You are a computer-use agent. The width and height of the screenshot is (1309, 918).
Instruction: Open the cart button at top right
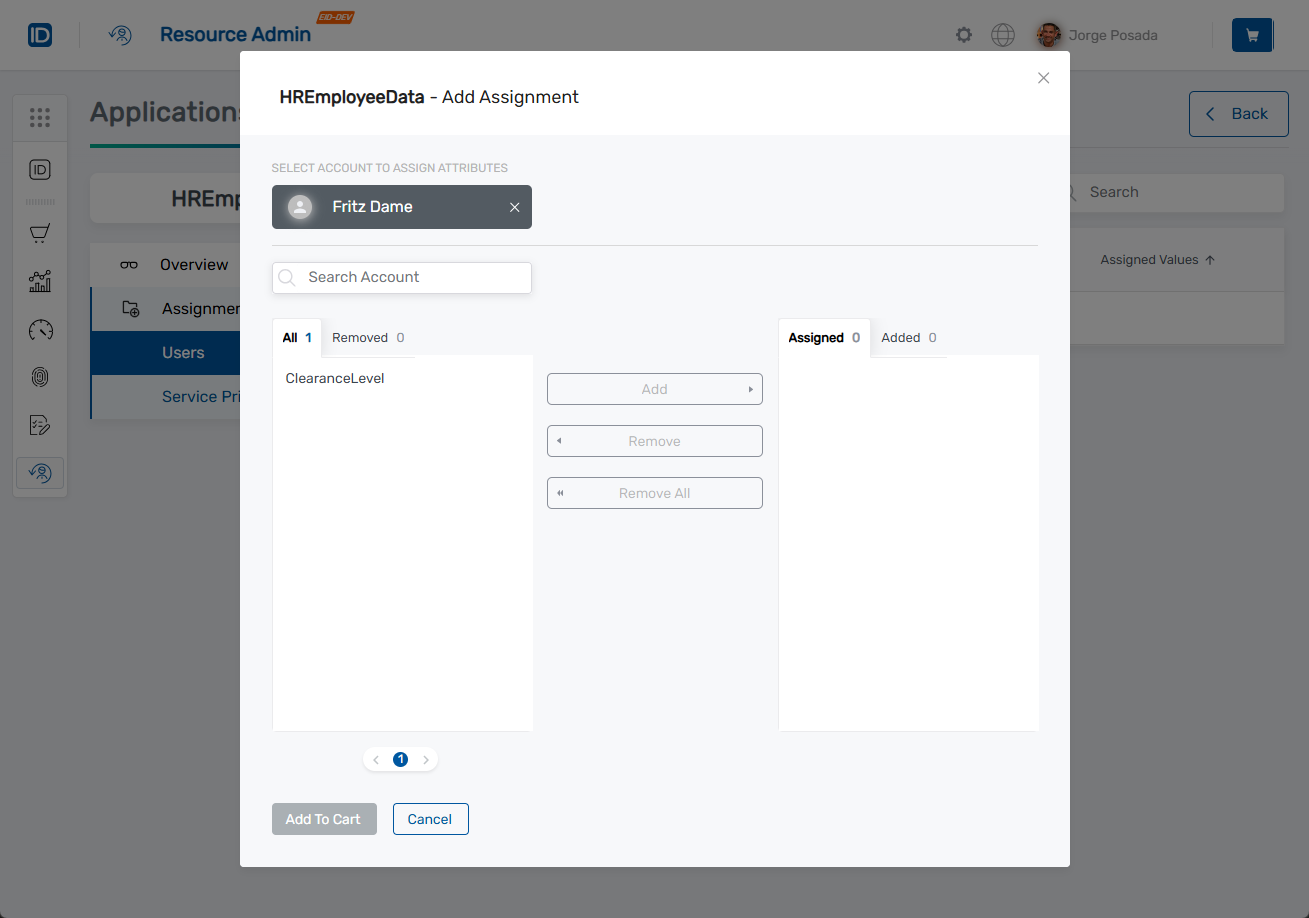(1251, 34)
